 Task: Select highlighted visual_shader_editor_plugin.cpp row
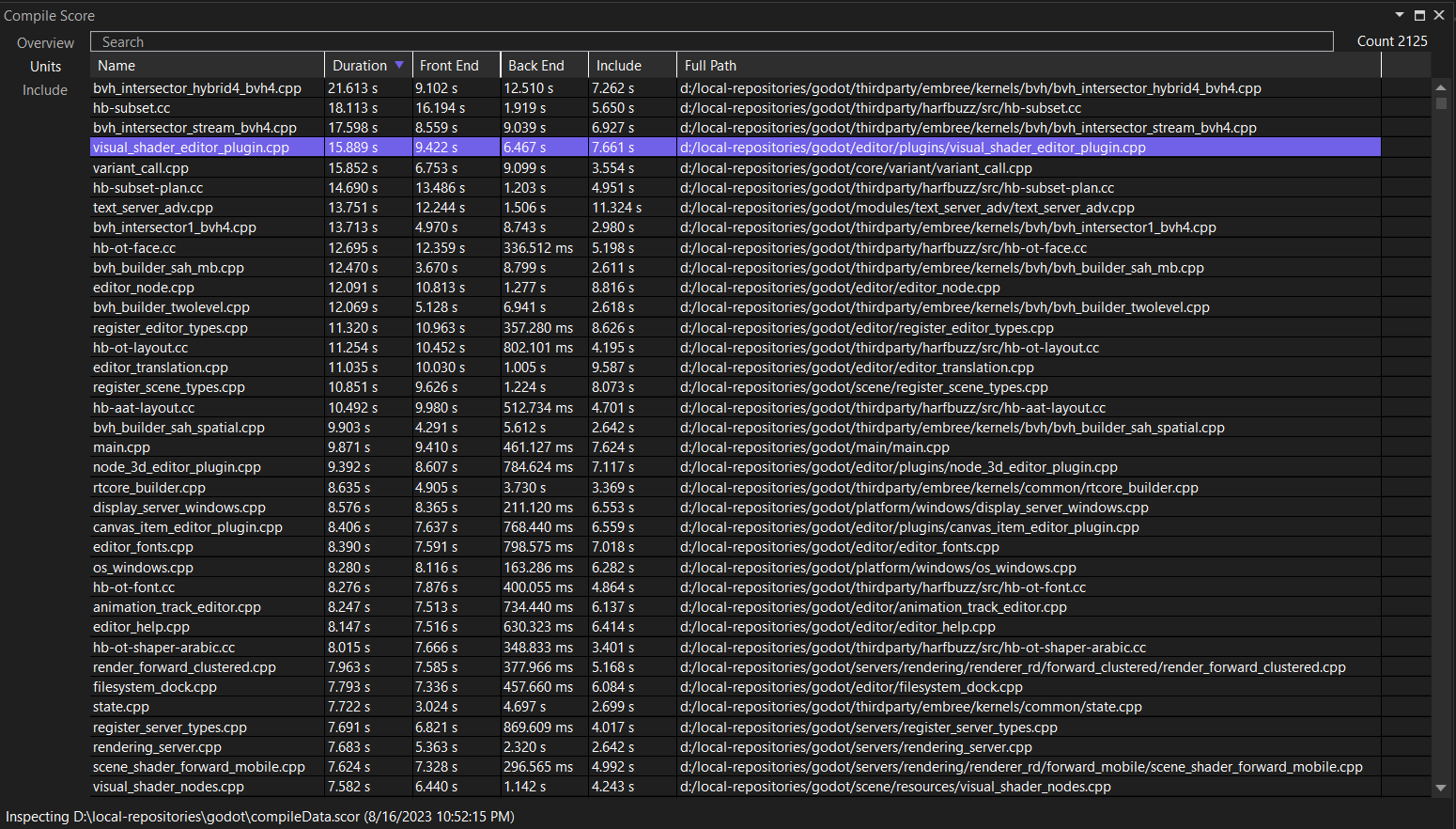(x=736, y=148)
